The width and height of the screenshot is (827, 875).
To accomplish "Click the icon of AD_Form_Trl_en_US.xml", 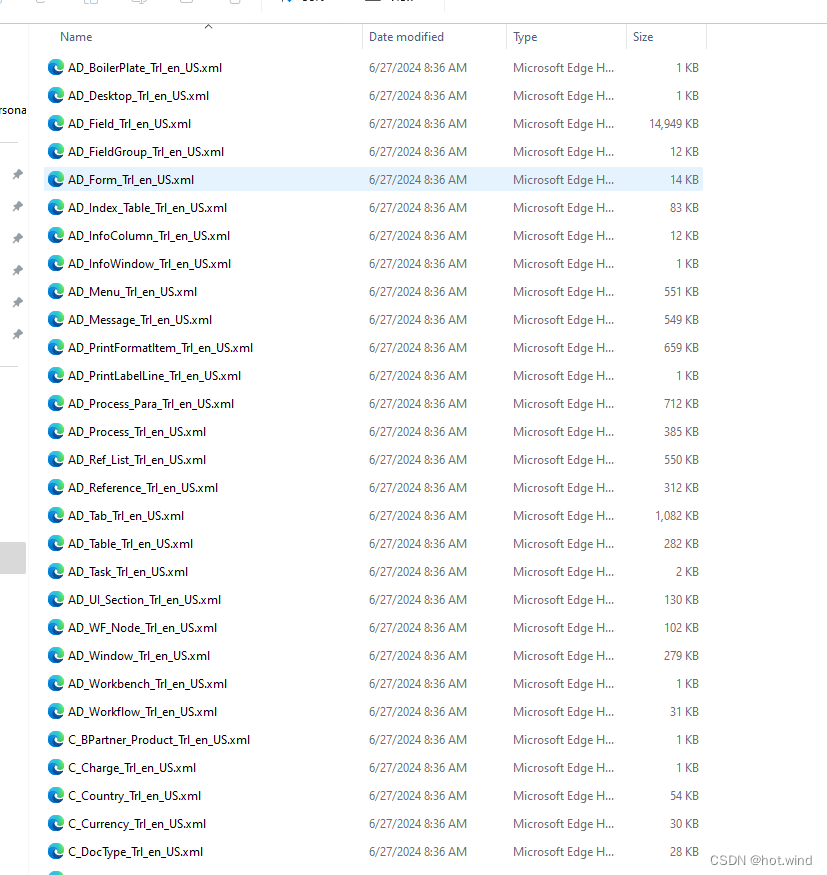I will [56, 180].
